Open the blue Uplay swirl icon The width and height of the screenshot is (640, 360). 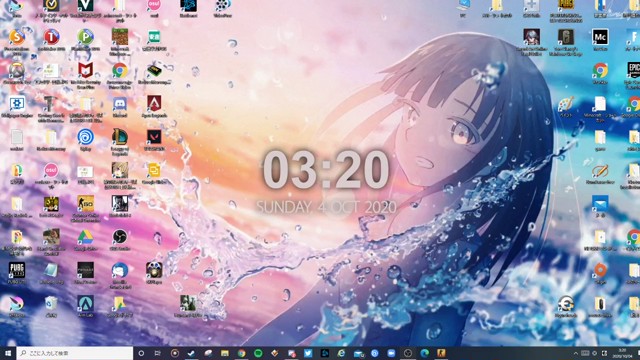(85, 137)
